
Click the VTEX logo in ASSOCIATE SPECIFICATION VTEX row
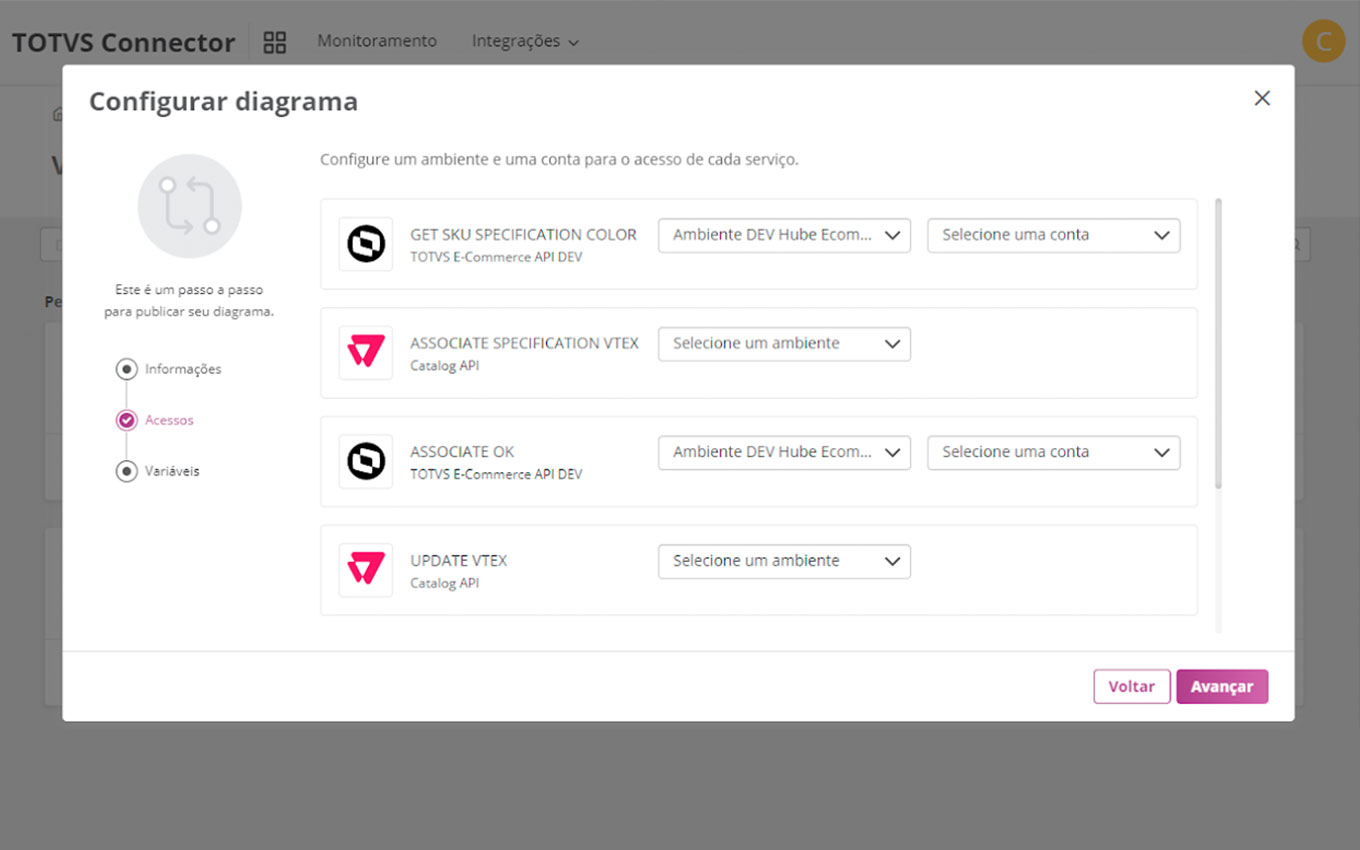366,353
